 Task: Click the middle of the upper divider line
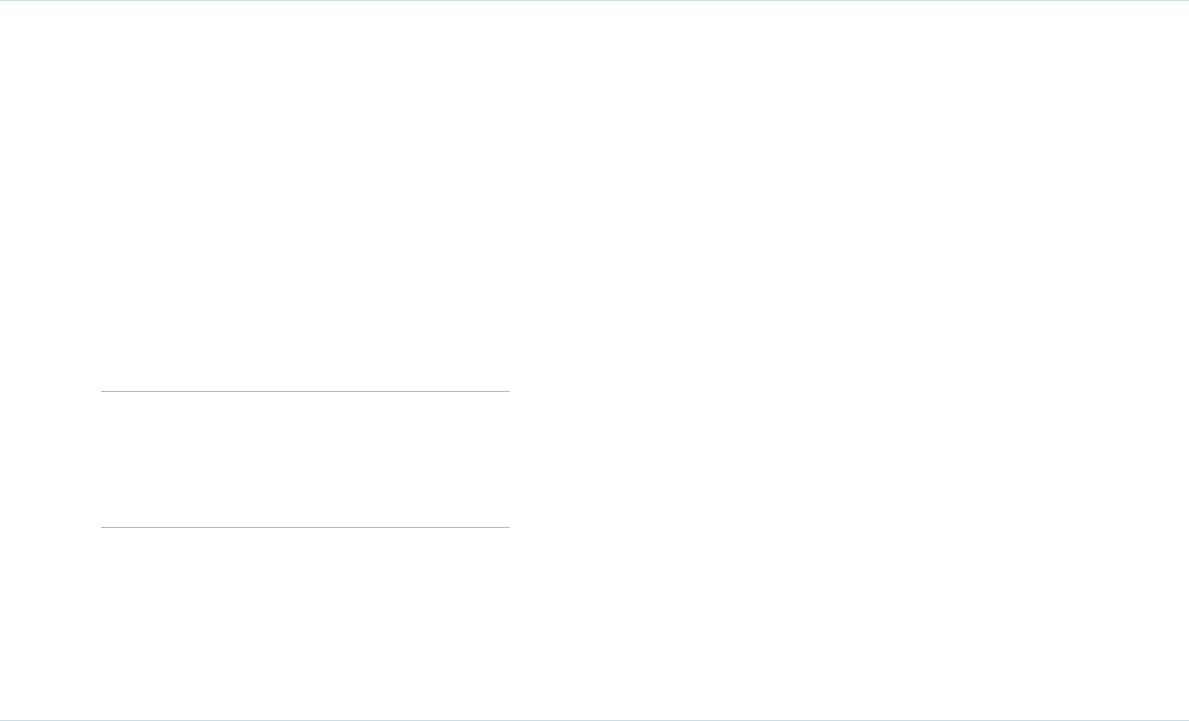[305, 391]
